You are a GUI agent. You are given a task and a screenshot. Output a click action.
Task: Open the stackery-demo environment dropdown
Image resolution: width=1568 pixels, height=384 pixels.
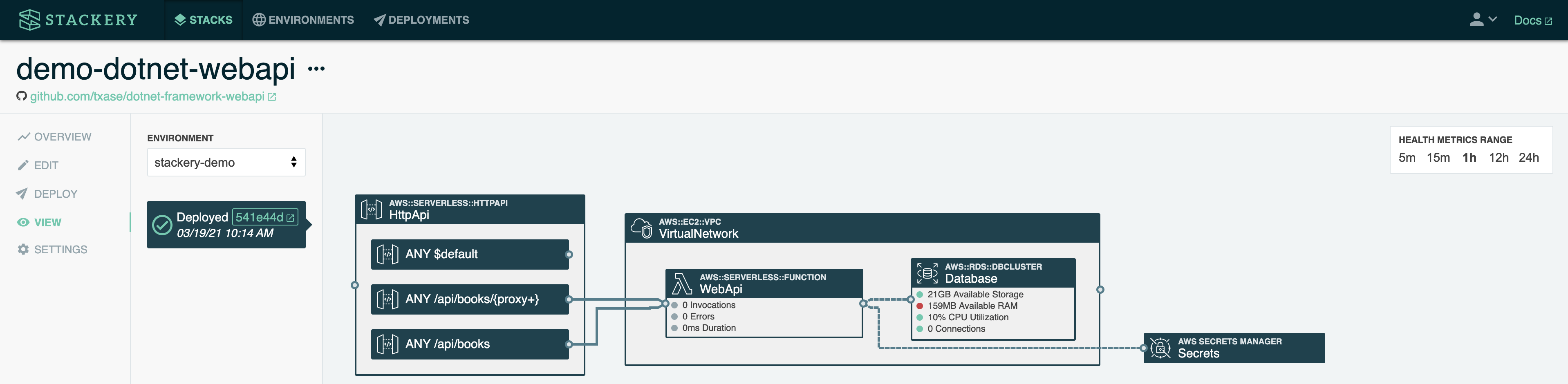click(x=226, y=163)
